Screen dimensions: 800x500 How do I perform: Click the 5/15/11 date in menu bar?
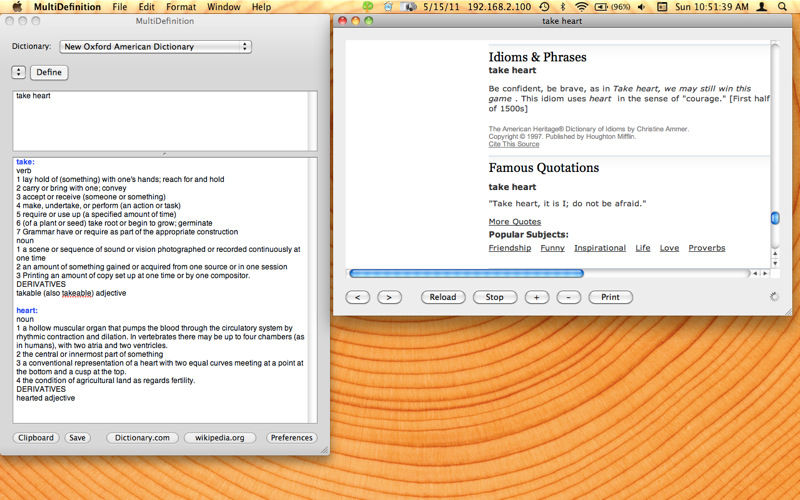click(x=441, y=7)
